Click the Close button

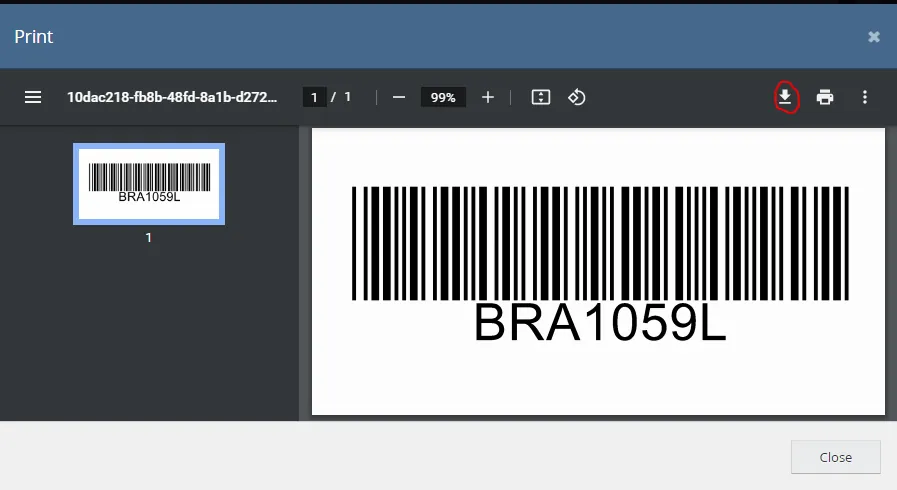coord(835,457)
